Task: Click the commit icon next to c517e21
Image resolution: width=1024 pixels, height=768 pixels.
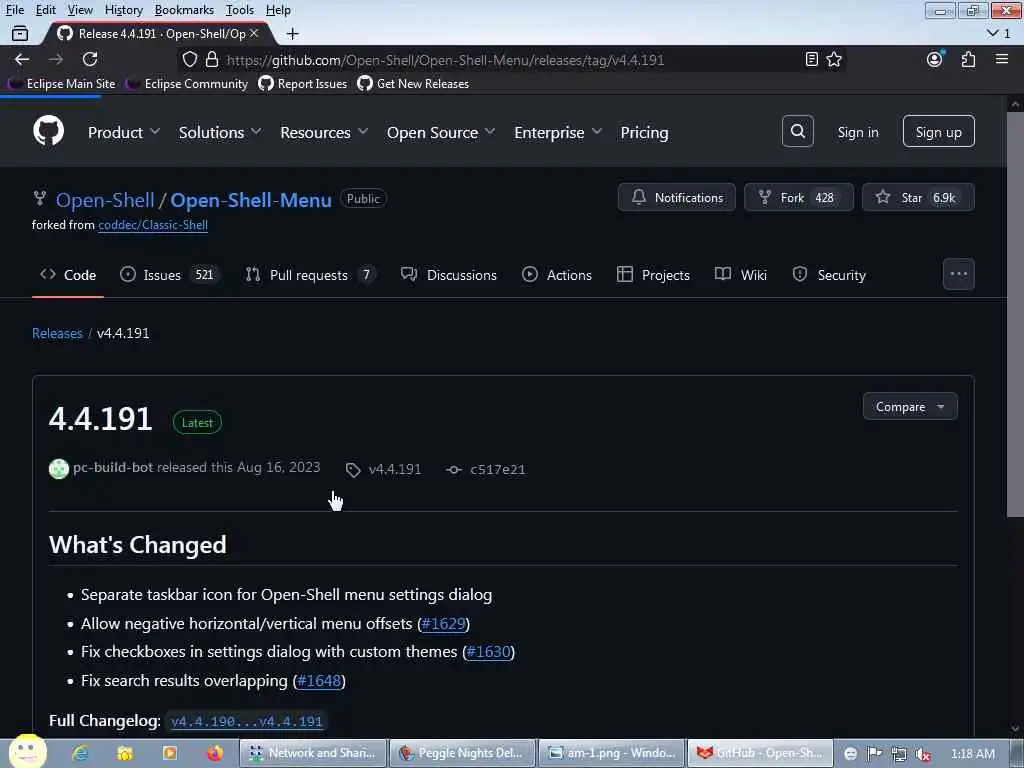Action: [454, 470]
